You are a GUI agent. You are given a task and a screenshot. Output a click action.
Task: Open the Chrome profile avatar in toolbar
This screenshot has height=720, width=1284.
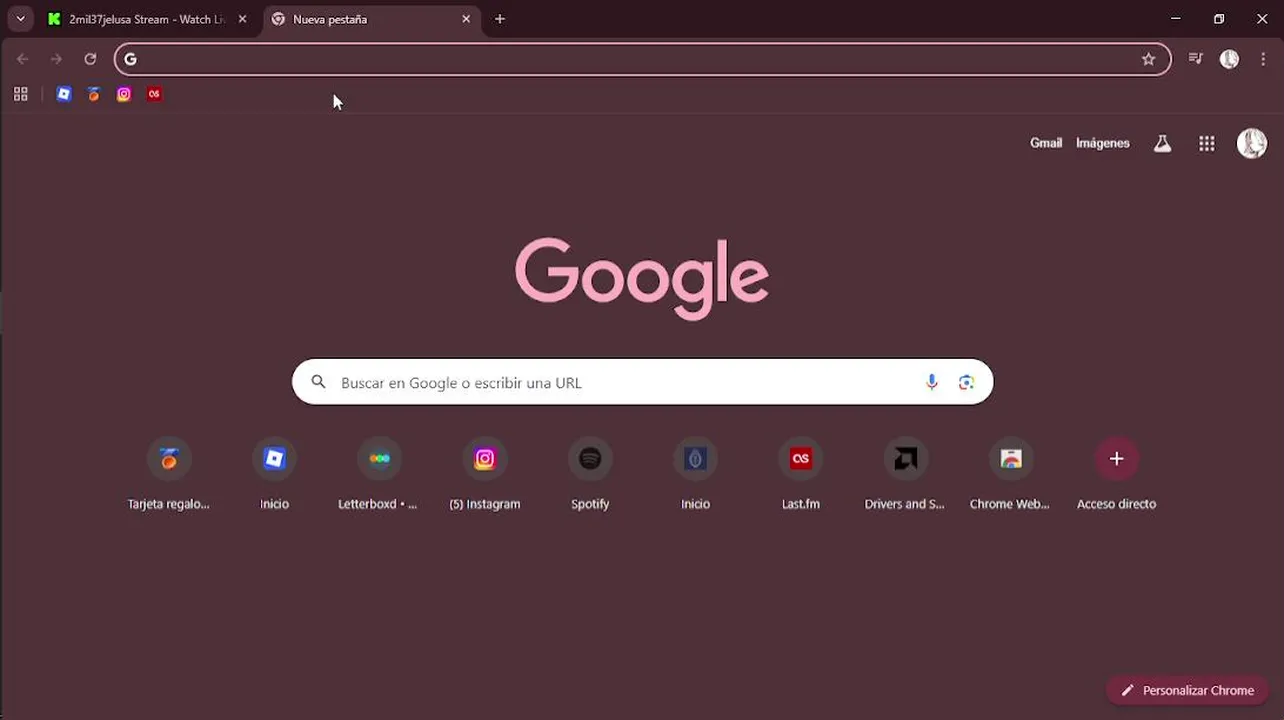pos(1229,59)
